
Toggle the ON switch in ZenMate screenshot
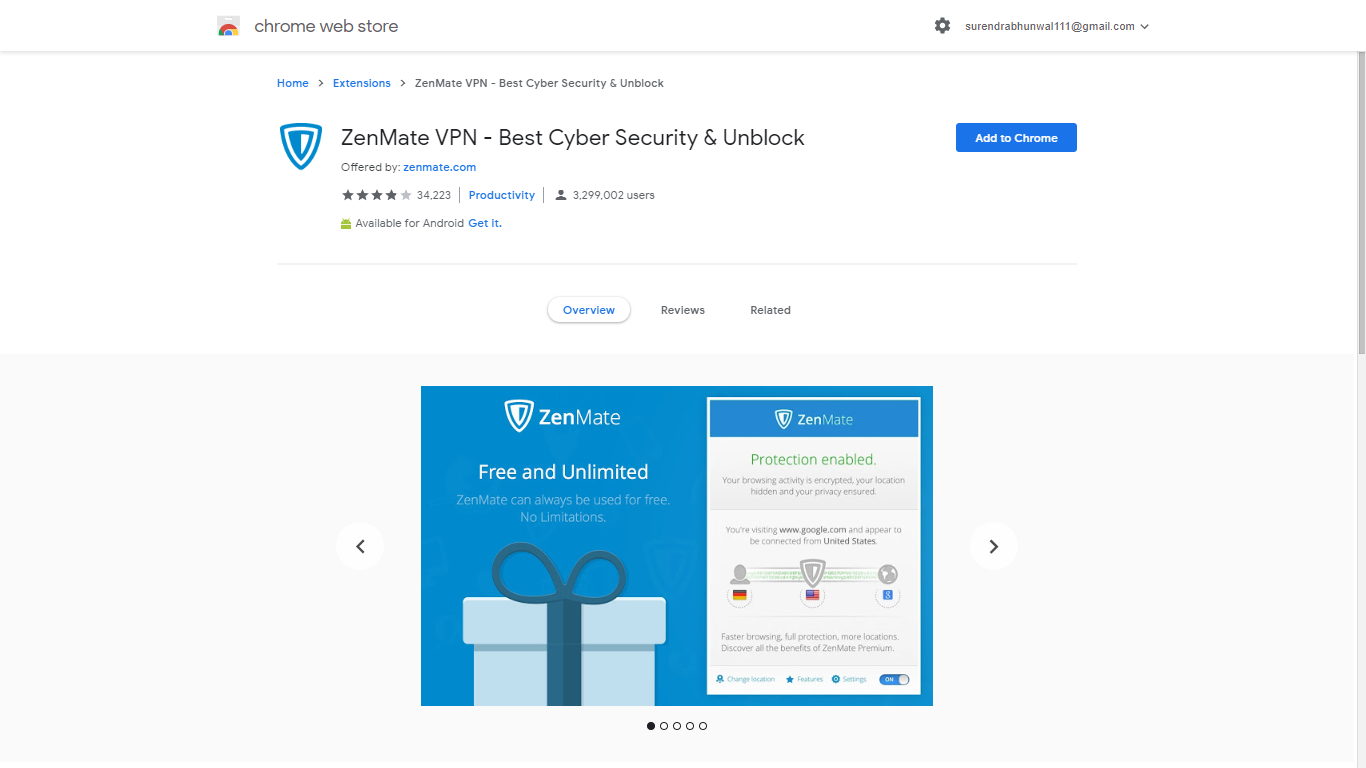coord(894,680)
